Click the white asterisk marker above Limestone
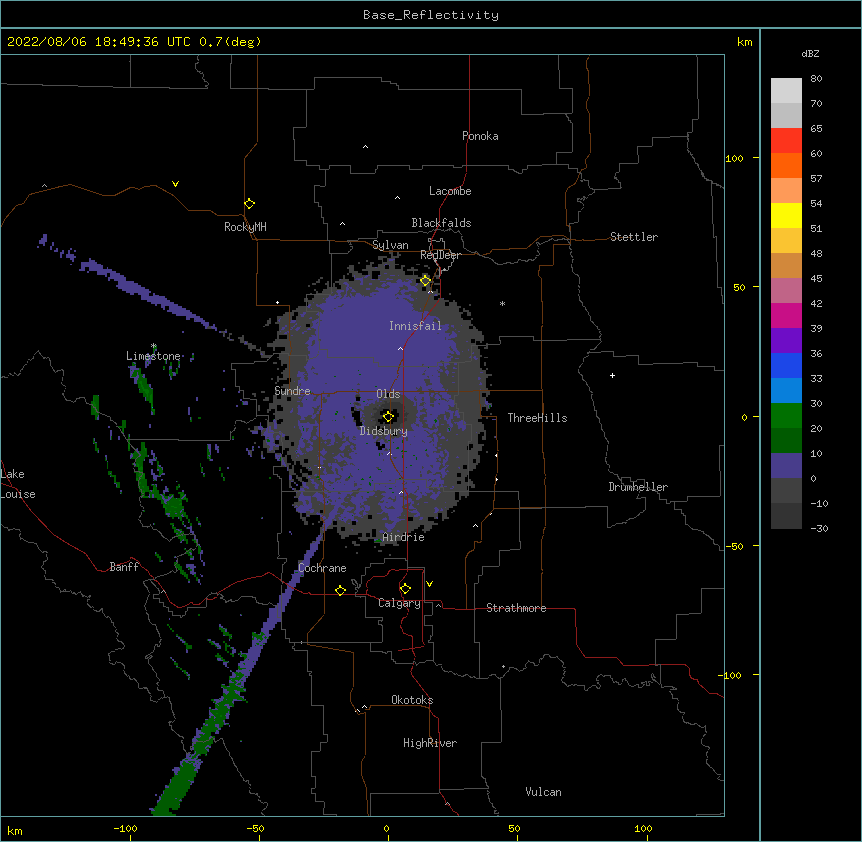The image size is (862, 842). tap(153, 346)
